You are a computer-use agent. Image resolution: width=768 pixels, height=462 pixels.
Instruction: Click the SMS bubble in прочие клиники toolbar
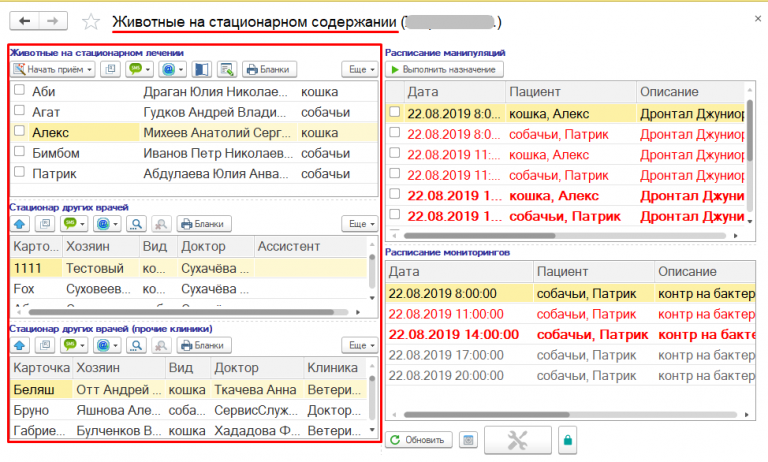(x=70, y=345)
